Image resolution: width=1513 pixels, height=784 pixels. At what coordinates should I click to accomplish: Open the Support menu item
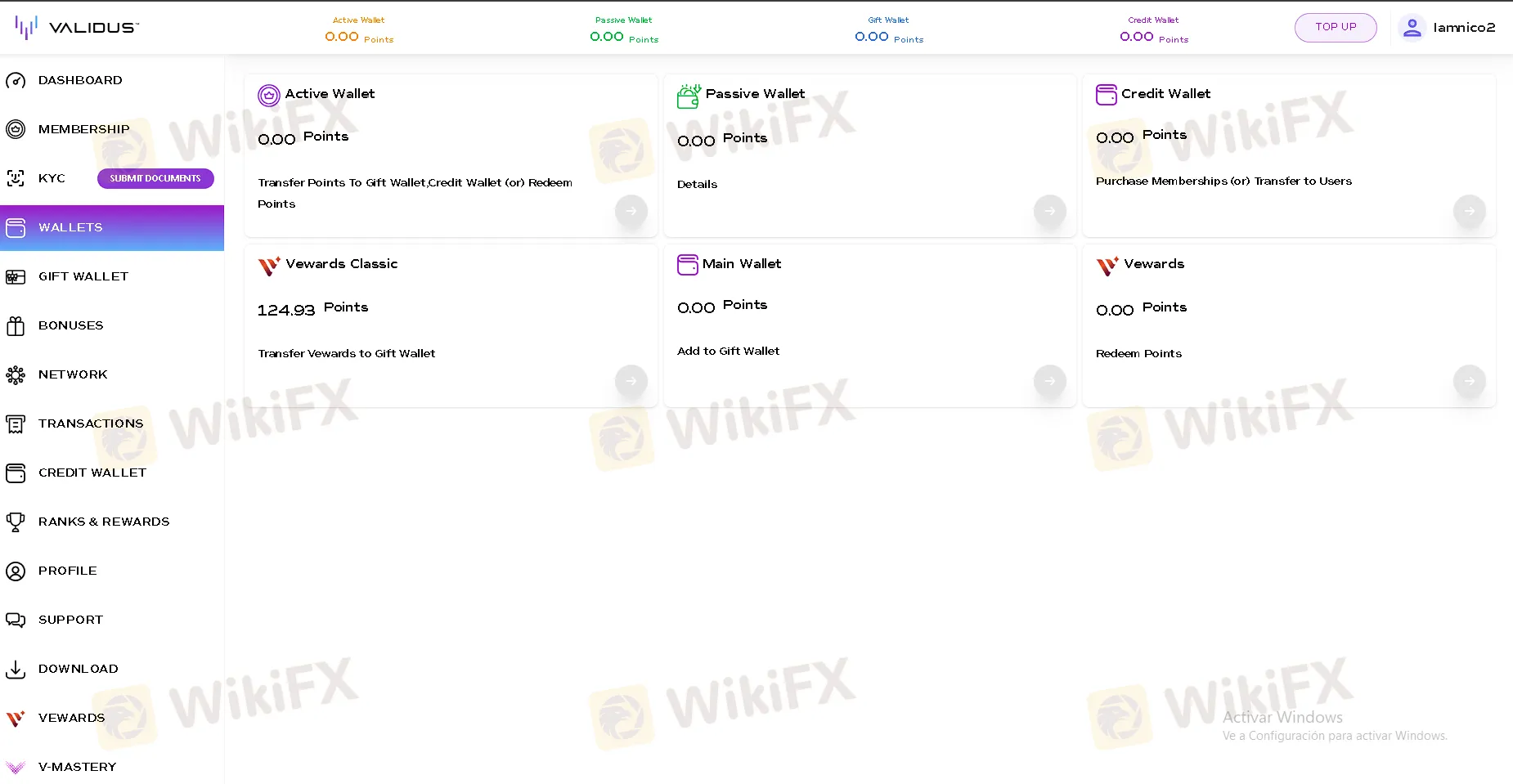click(112, 620)
